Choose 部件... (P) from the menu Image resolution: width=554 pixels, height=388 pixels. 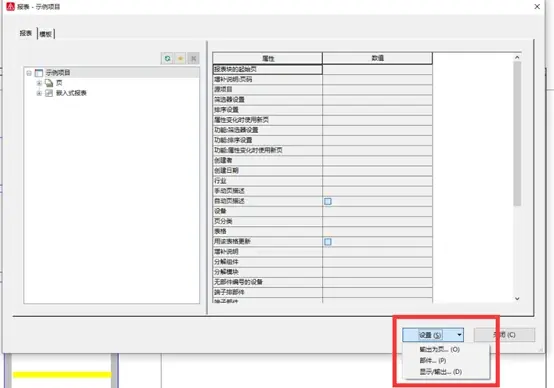coord(432,360)
